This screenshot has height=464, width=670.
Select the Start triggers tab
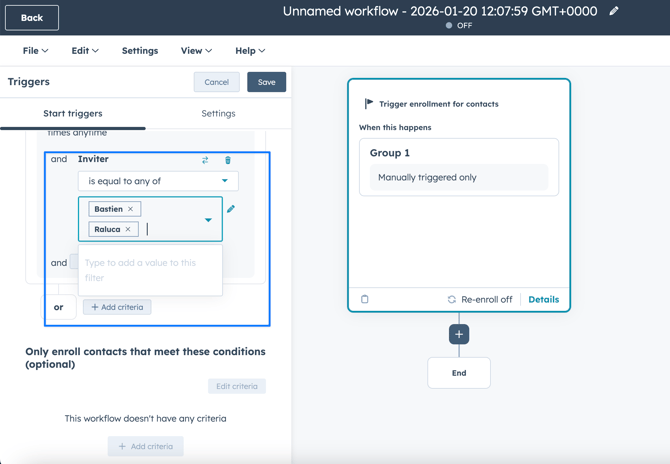click(x=73, y=114)
